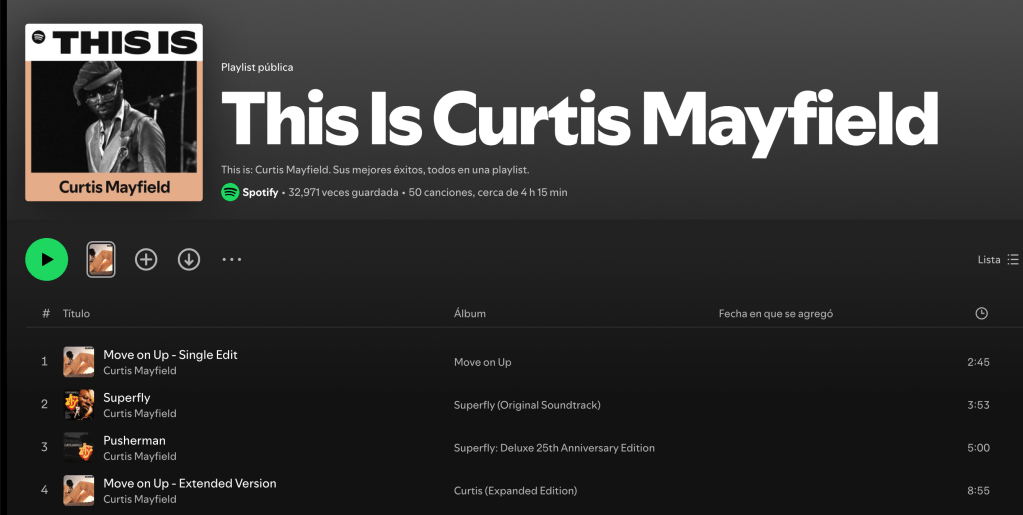Image resolution: width=1023 pixels, height=515 pixels.
Task: Click the This Is Curtis Mayfield cover art
Action: pos(114,112)
